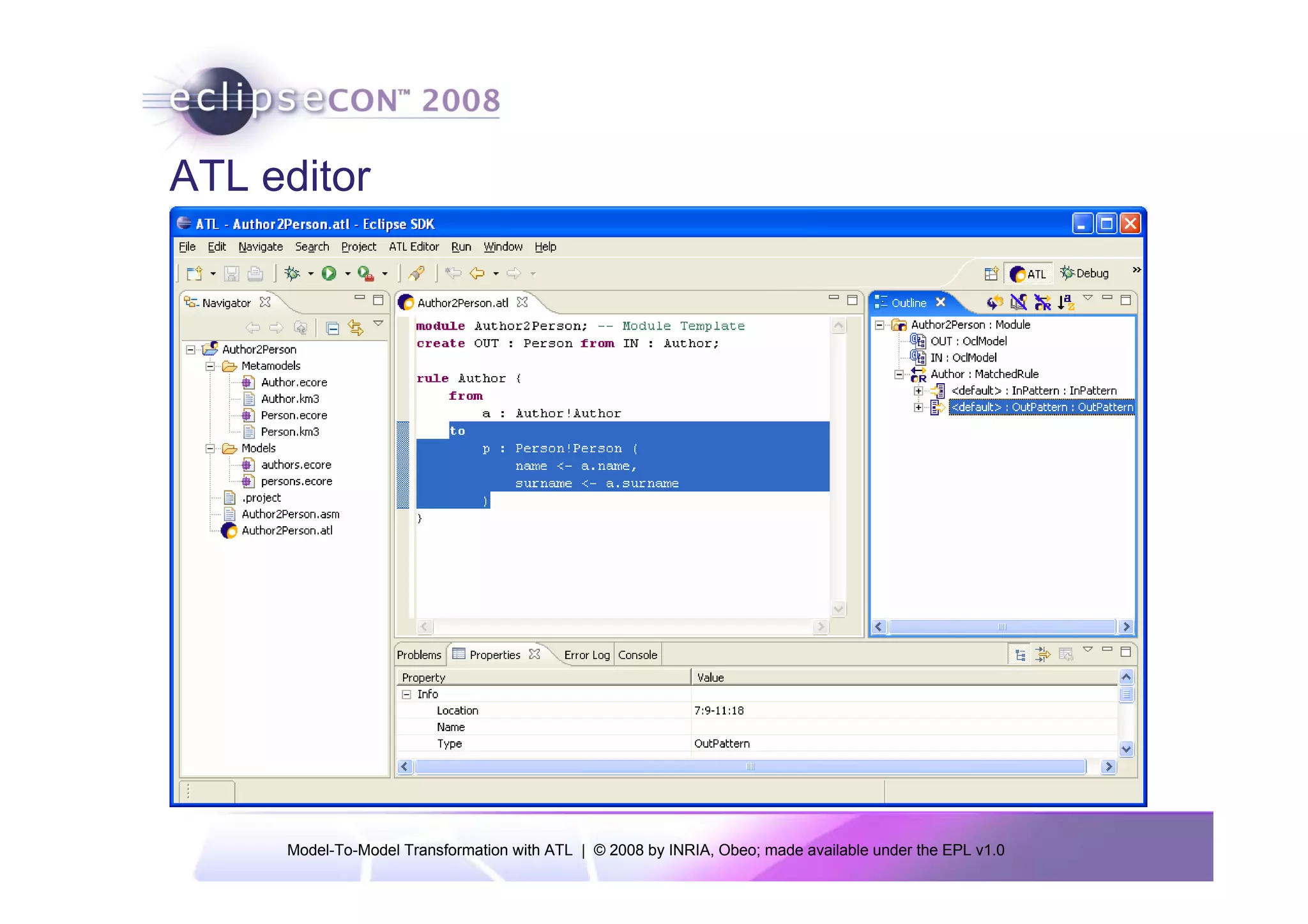Go forward in Navigator toolbar
Viewport: 1308px width, 924px height.
tap(276, 328)
